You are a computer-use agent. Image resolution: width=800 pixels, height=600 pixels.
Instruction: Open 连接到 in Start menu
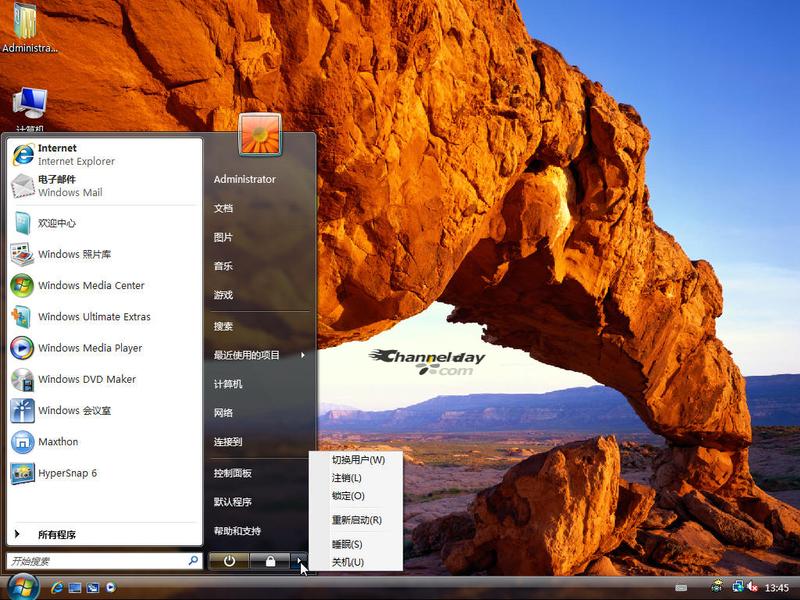tap(260, 442)
